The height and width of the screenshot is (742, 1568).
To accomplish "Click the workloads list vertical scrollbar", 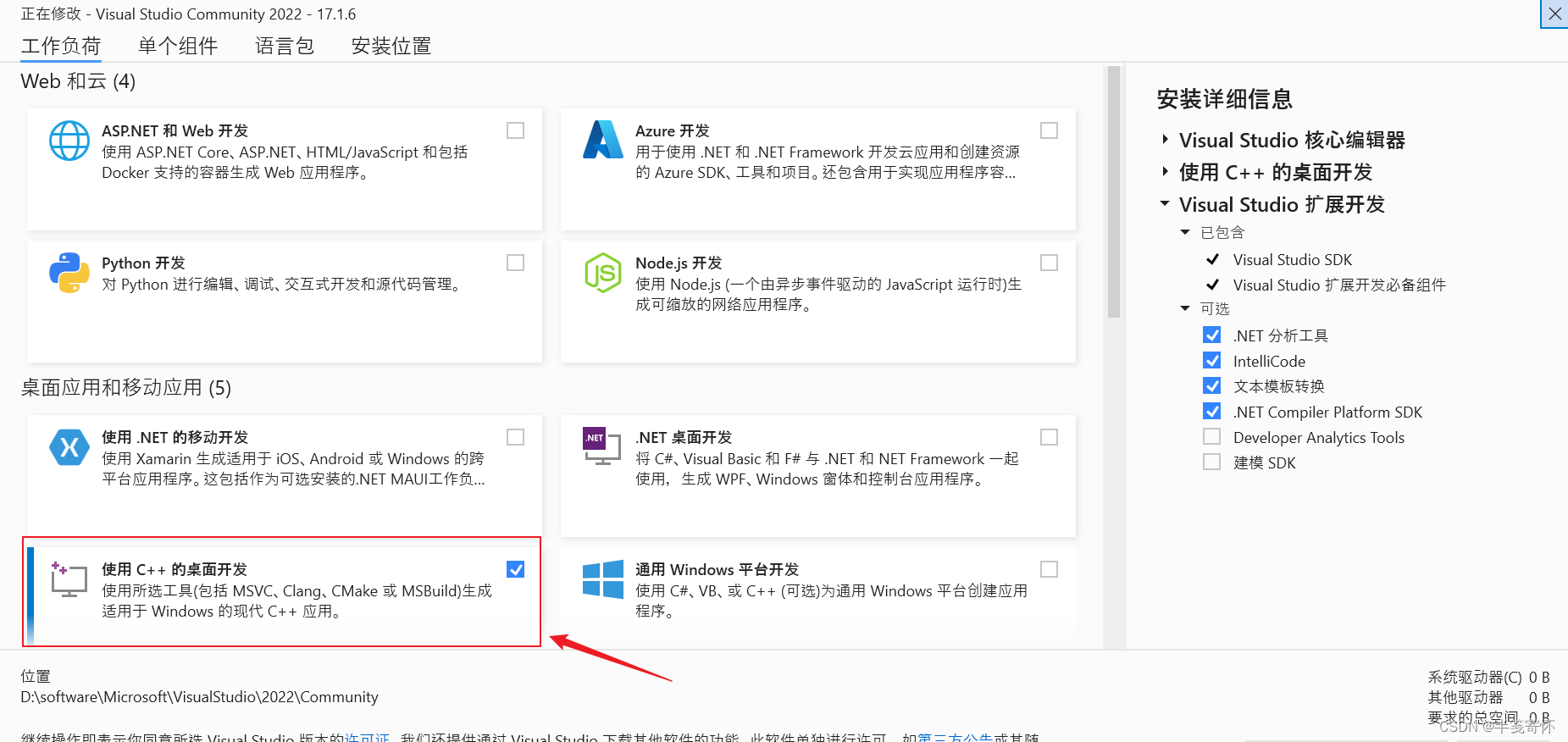I will (x=1113, y=192).
